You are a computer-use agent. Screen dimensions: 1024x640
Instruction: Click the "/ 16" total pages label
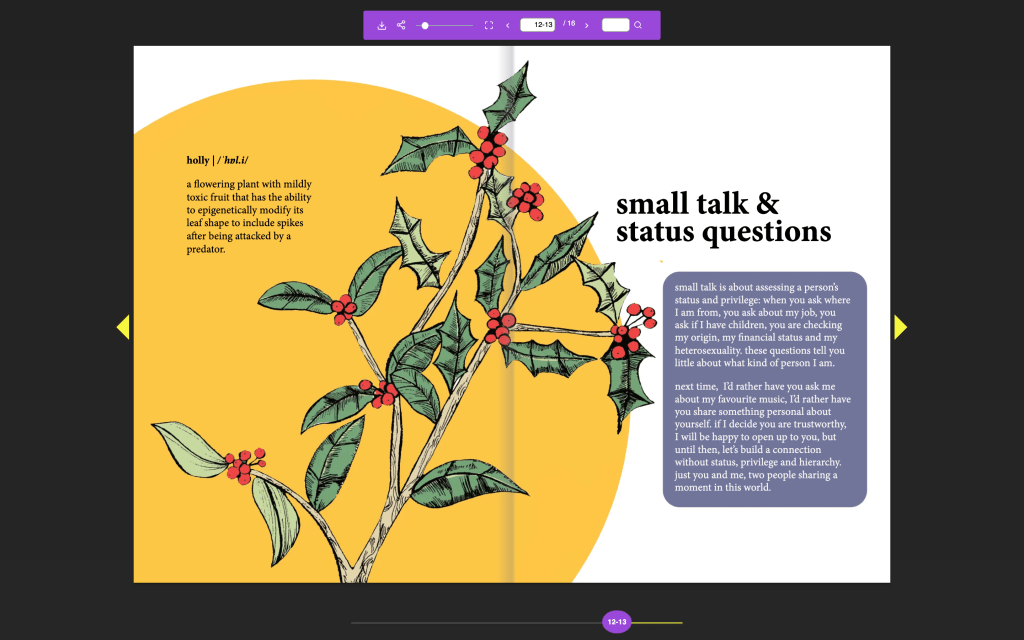click(x=568, y=24)
